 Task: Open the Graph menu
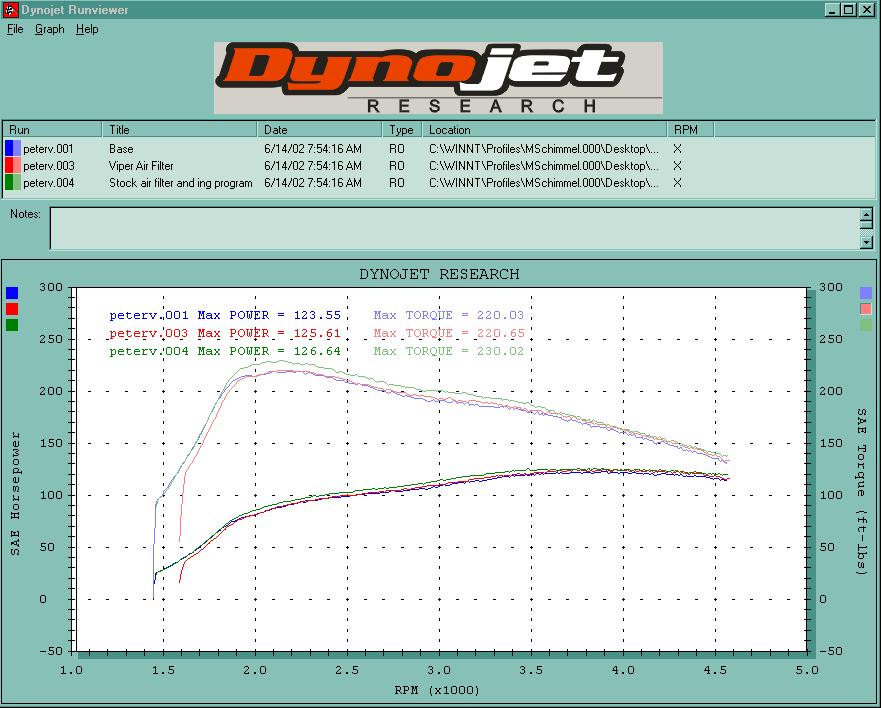(49, 29)
